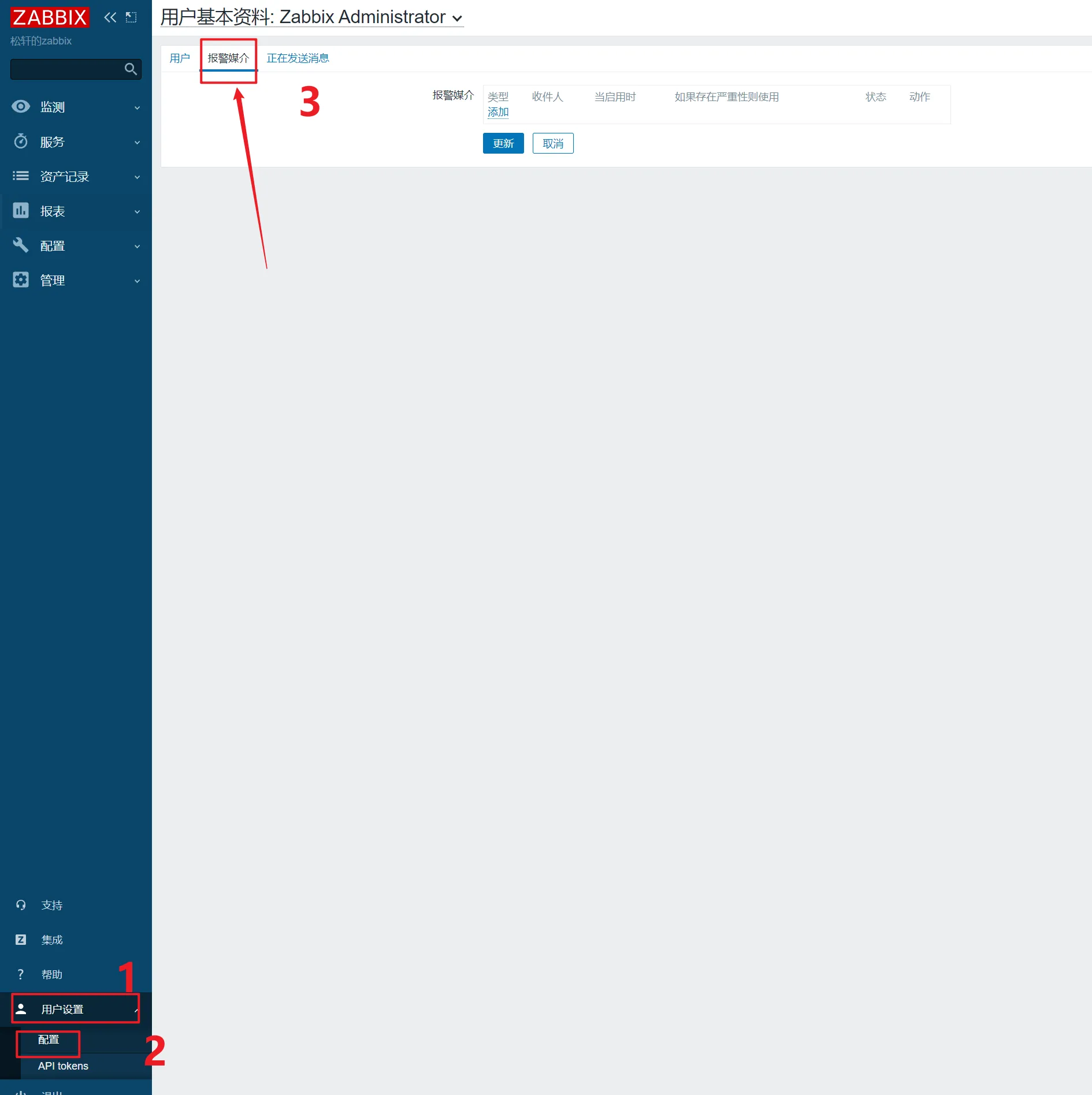
Task: Open Monitoring menu via eye icon
Action: point(21,107)
